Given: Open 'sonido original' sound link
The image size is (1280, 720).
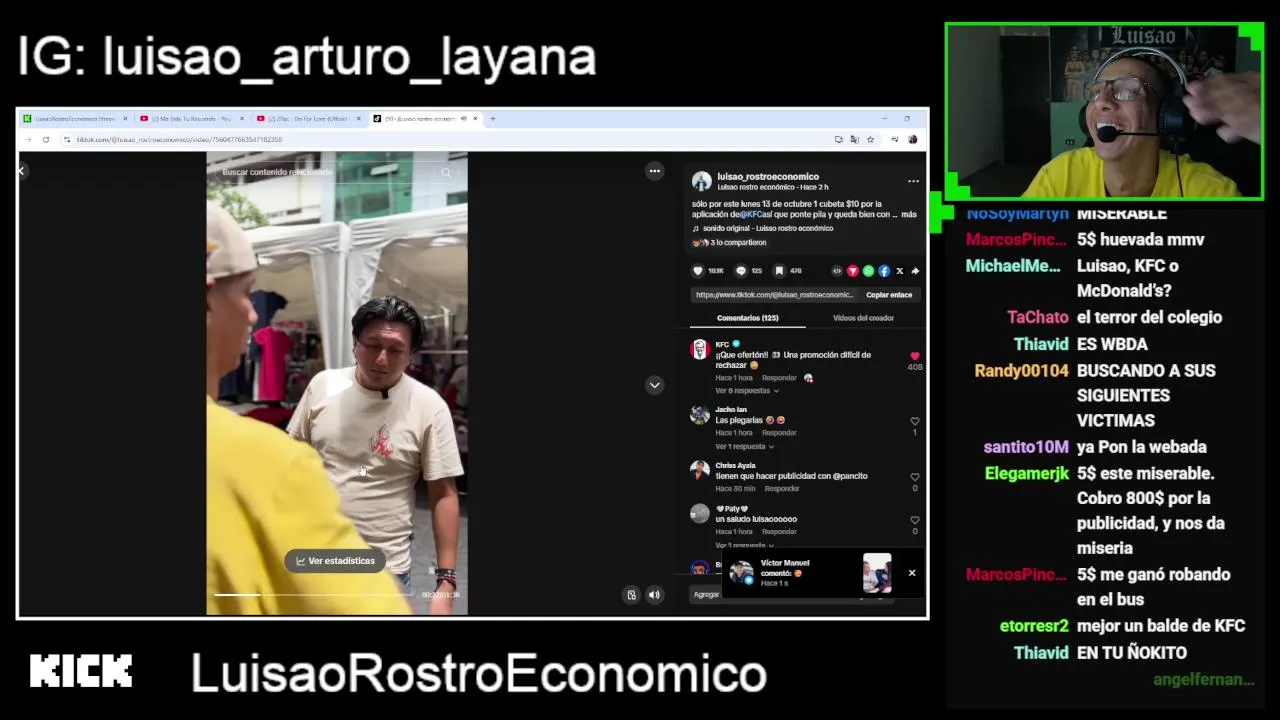Looking at the screenshot, I should [768, 228].
